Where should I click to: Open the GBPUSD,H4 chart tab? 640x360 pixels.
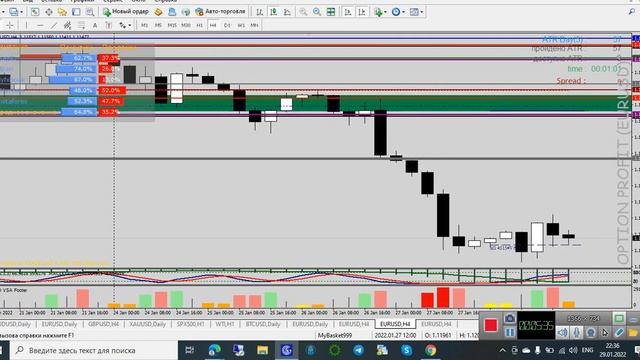104,324
